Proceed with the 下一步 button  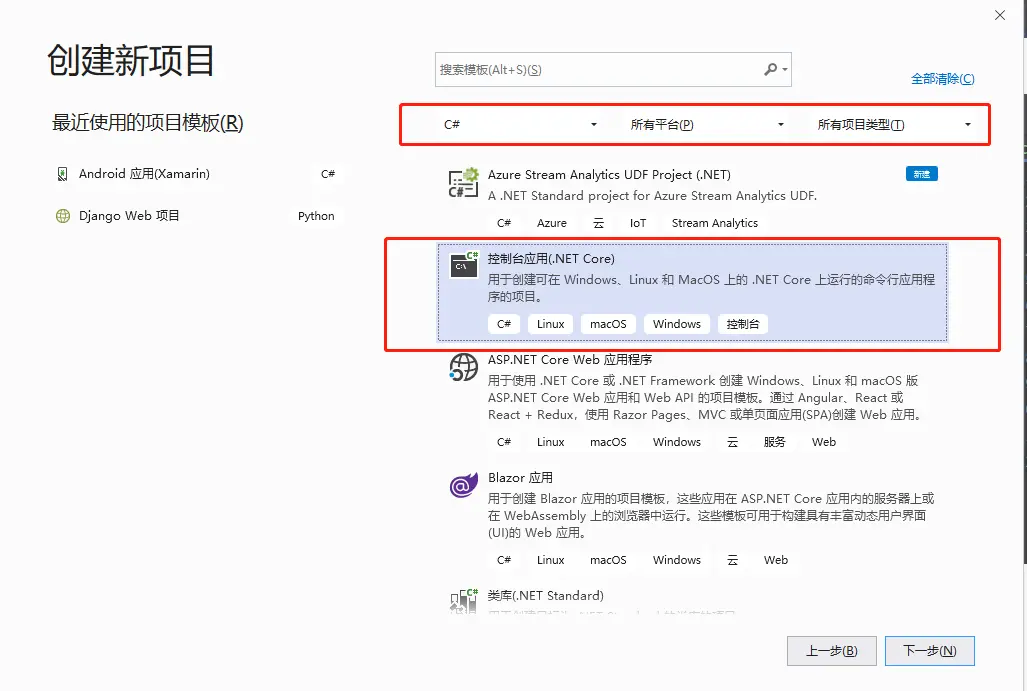(x=929, y=651)
